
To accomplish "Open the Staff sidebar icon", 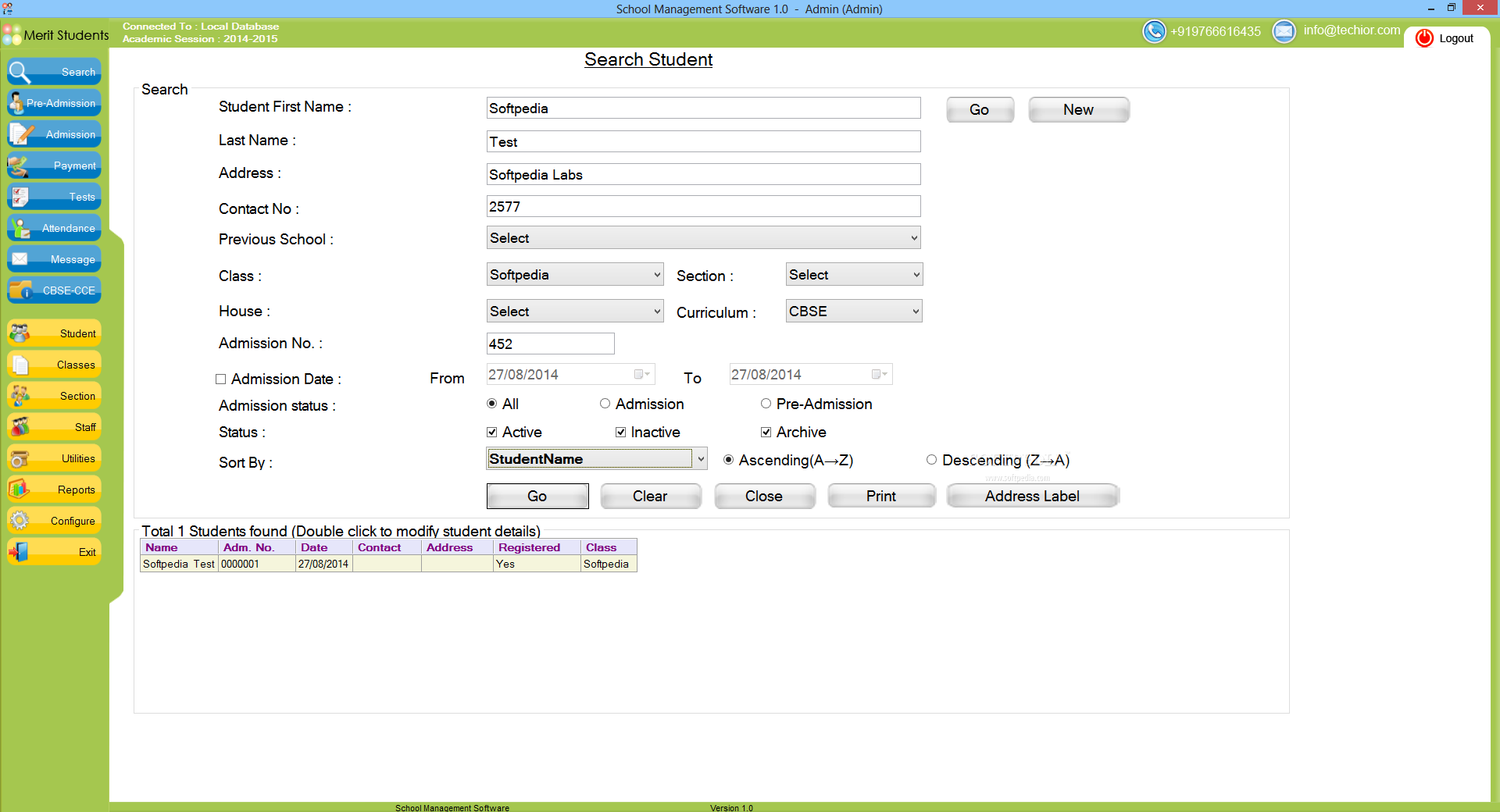I will point(20,427).
